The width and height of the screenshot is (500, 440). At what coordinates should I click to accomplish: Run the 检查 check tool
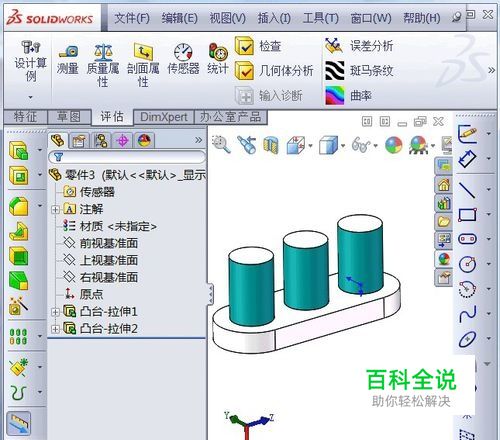click(258, 46)
